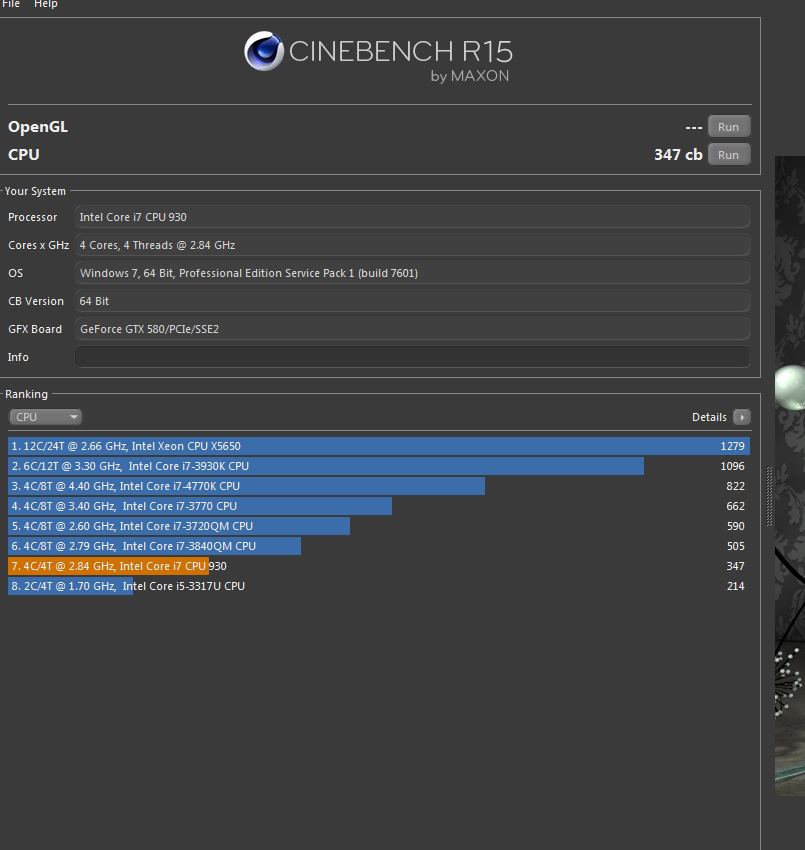Click the 347 cb CPU score
The height and width of the screenshot is (850, 805).
[x=678, y=154]
